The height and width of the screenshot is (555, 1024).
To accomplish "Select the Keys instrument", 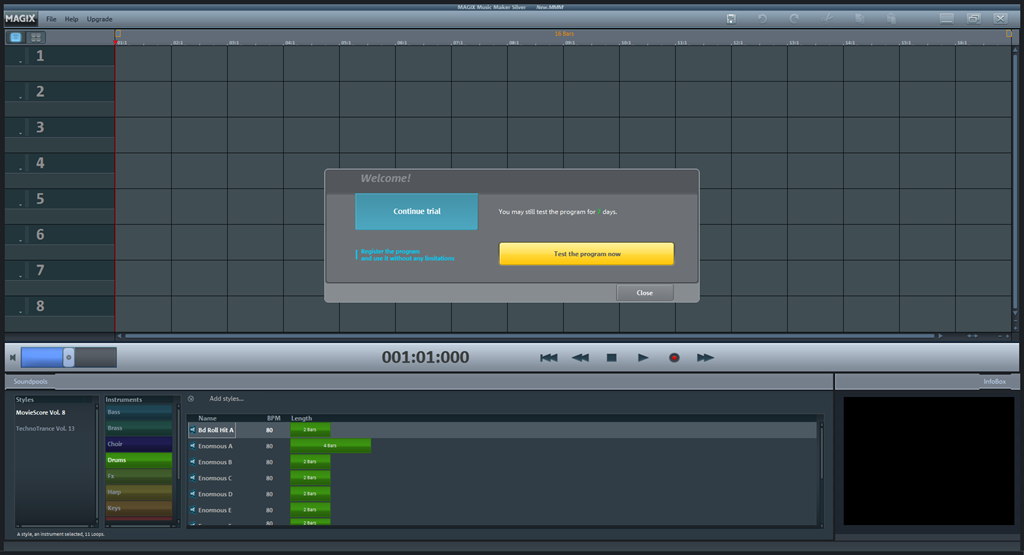I will 138,508.
